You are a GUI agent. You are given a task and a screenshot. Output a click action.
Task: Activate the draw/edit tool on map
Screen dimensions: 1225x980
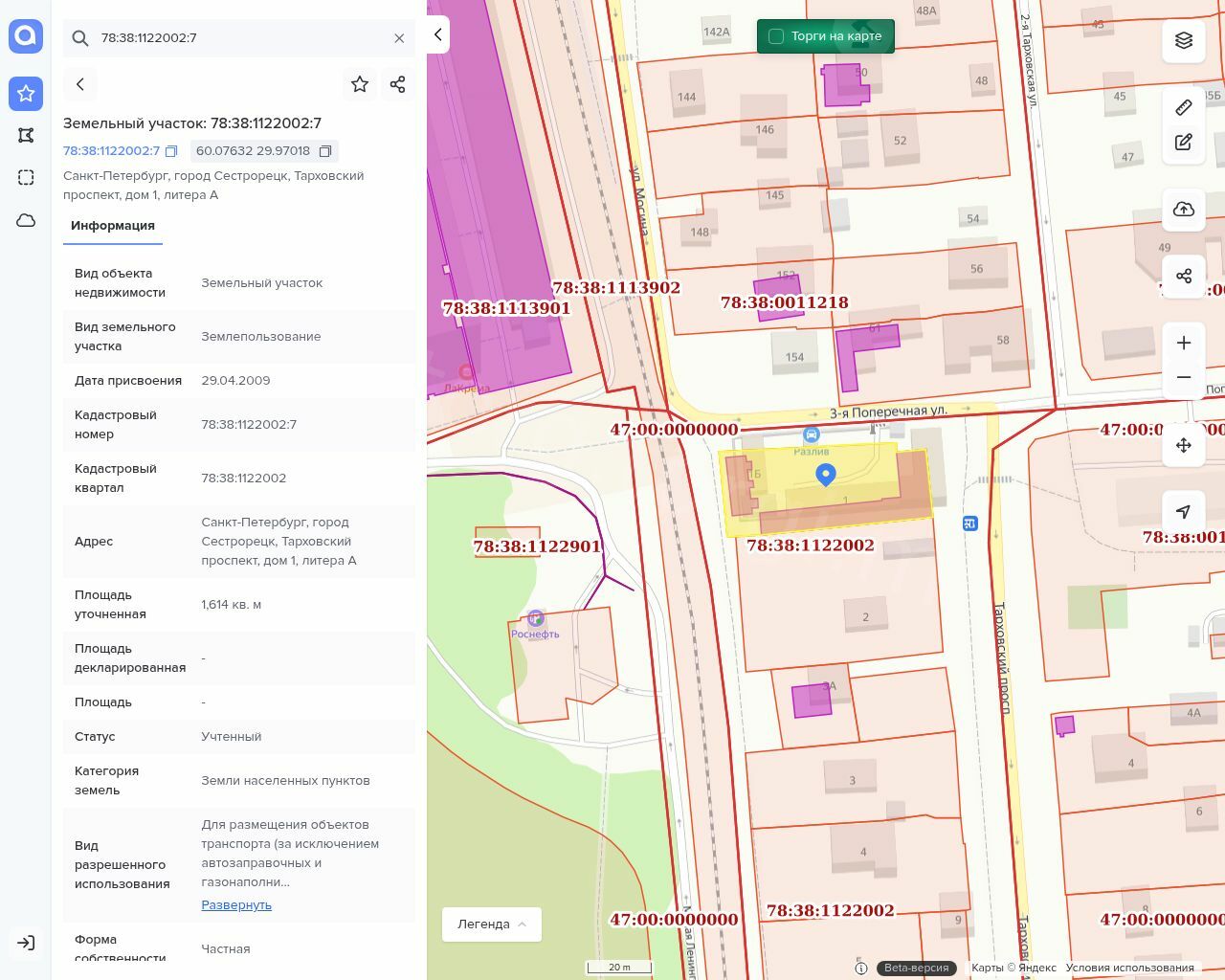(x=1184, y=143)
